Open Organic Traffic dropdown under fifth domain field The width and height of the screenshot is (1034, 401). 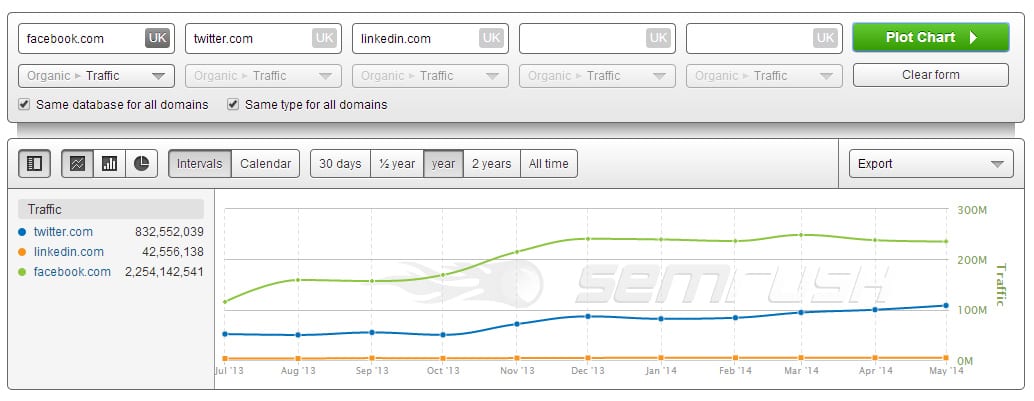[764, 76]
